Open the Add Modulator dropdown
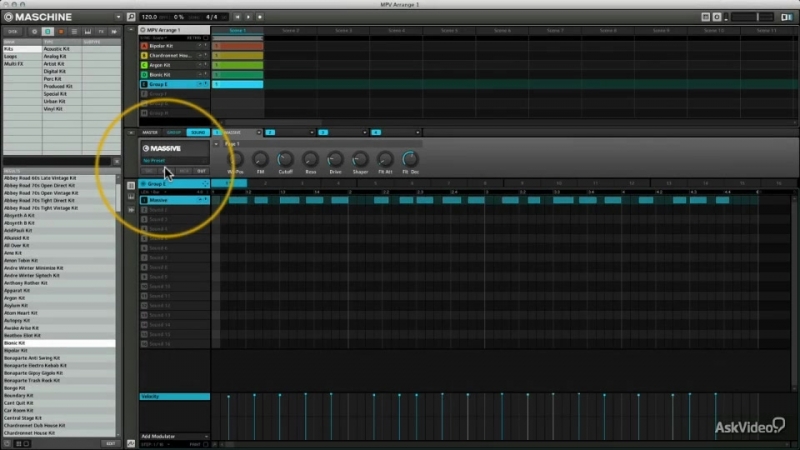Viewport: 800px width, 450px height. (x=174, y=436)
